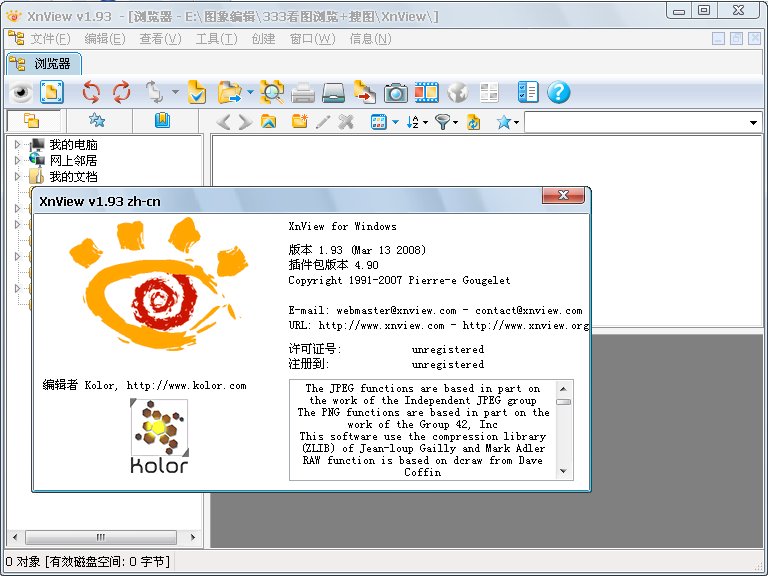
Task: Click the camera Capture icon
Action: tap(396, 92)
